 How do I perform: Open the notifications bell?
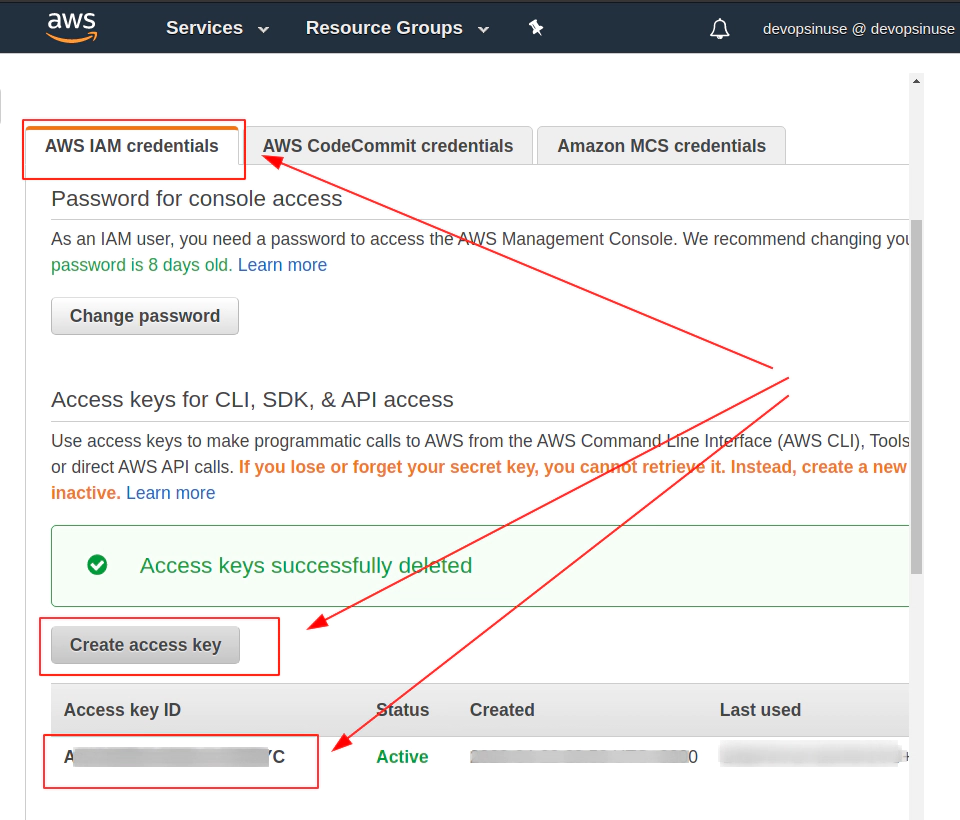[x=719, y=29]
